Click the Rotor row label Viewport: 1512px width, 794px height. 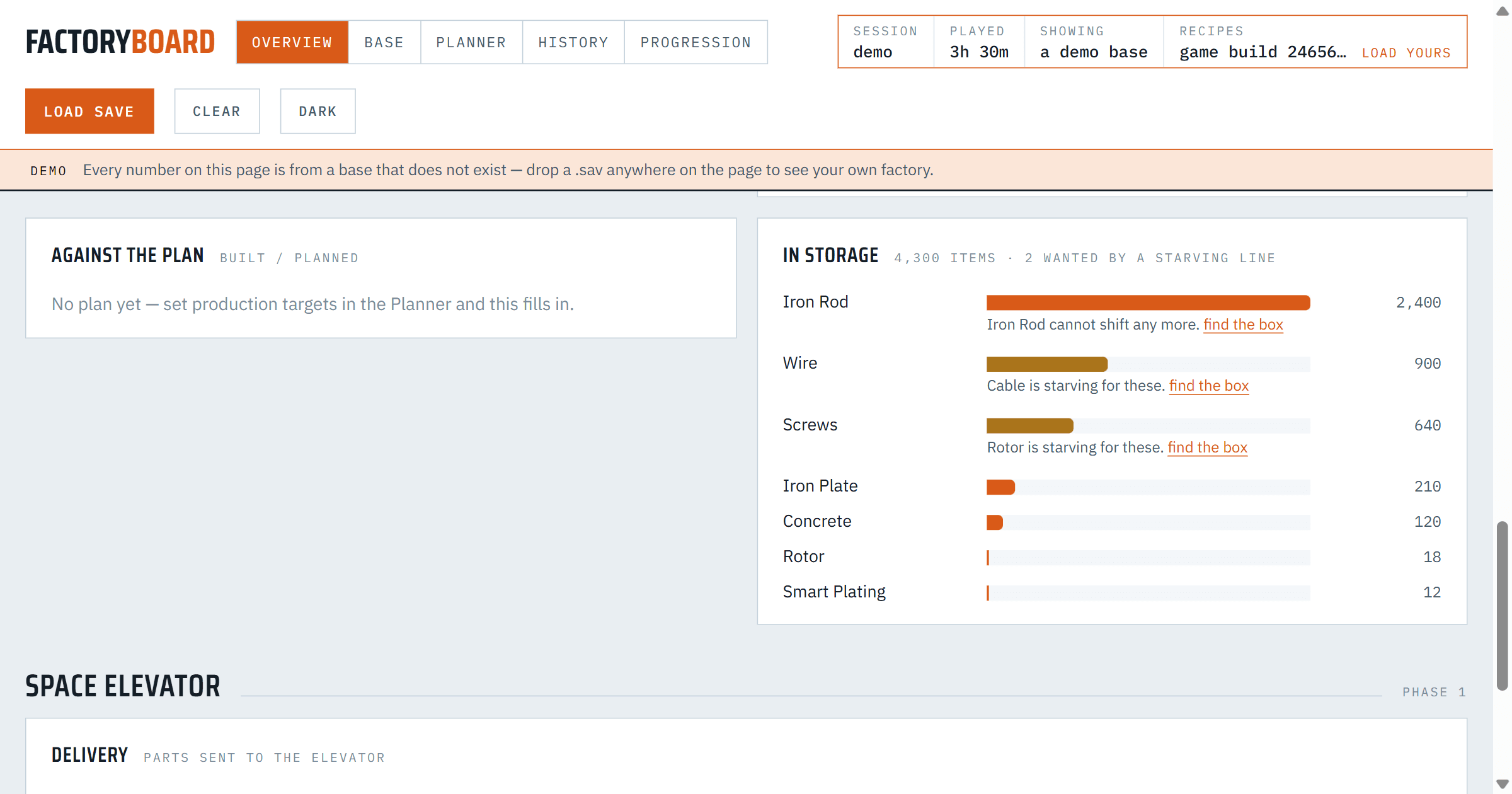[803, 556]
